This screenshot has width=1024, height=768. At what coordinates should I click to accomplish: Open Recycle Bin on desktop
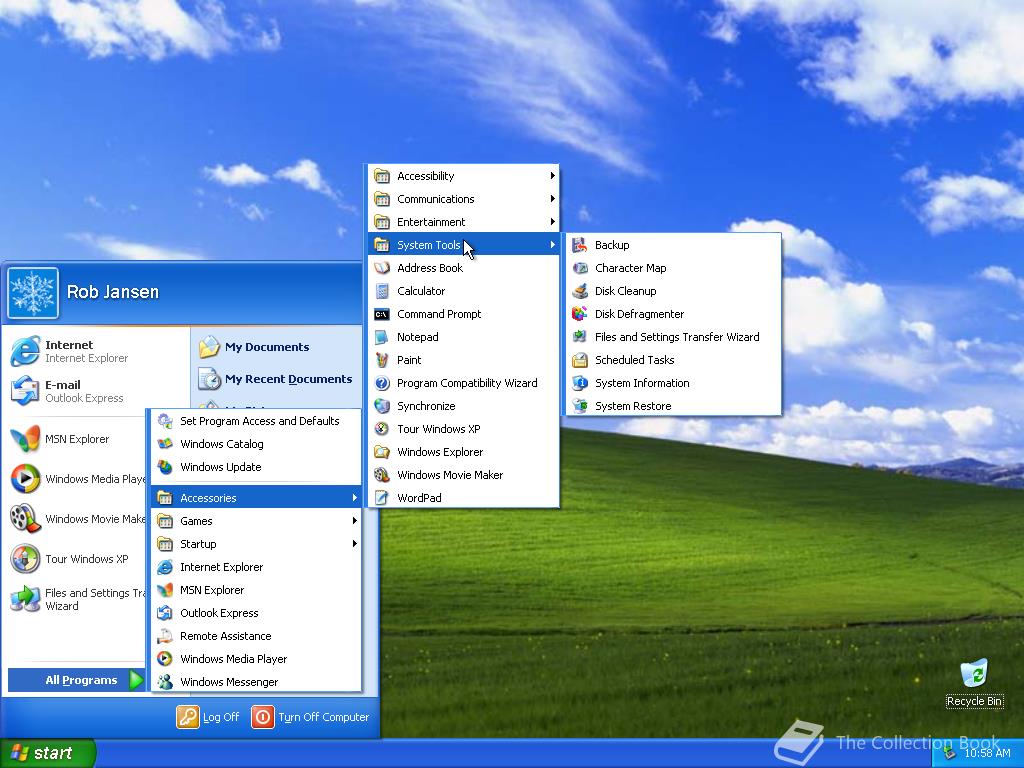click(x=974, y=682)
